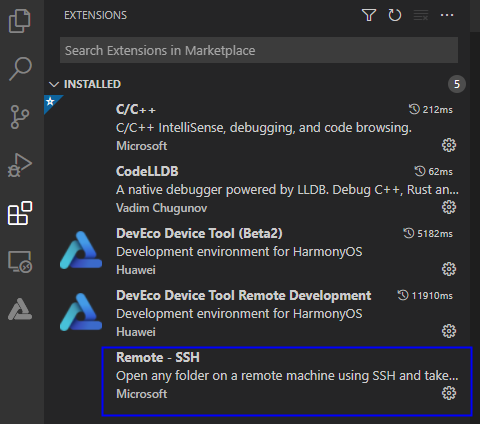The width and height of the screenshot is (480, 424).
Task: Select the CodeLLDB extension entry
Action: [x=257, y=189]
